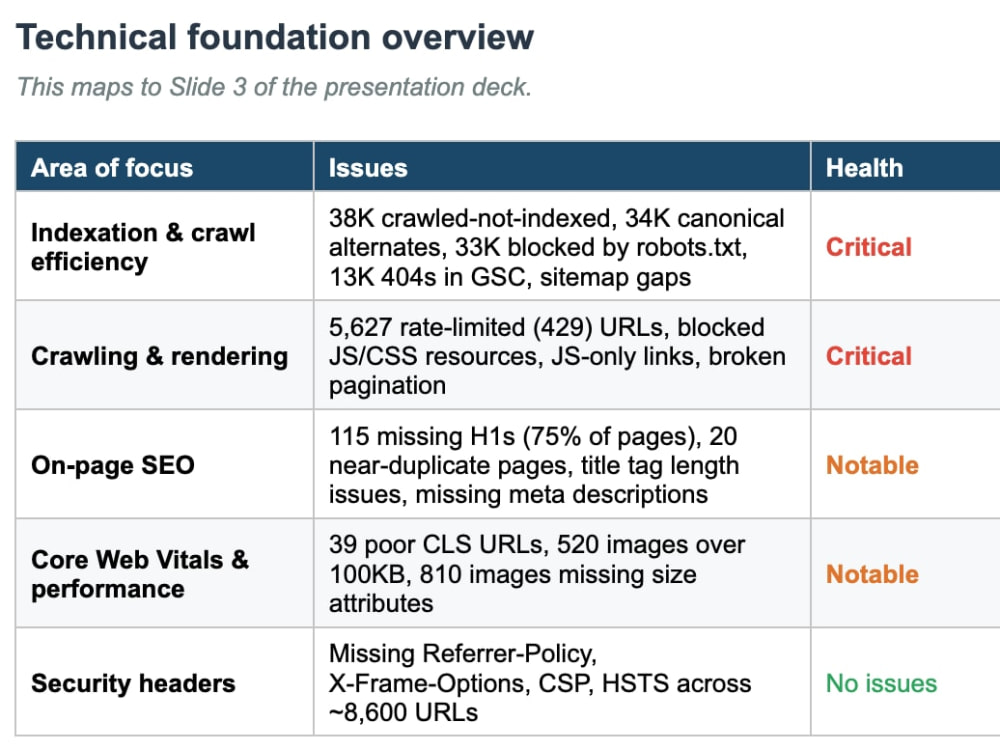Screen dimensions: 1000x750
Task: Click the 'Security headers' row label
Action: pos(133,683)
